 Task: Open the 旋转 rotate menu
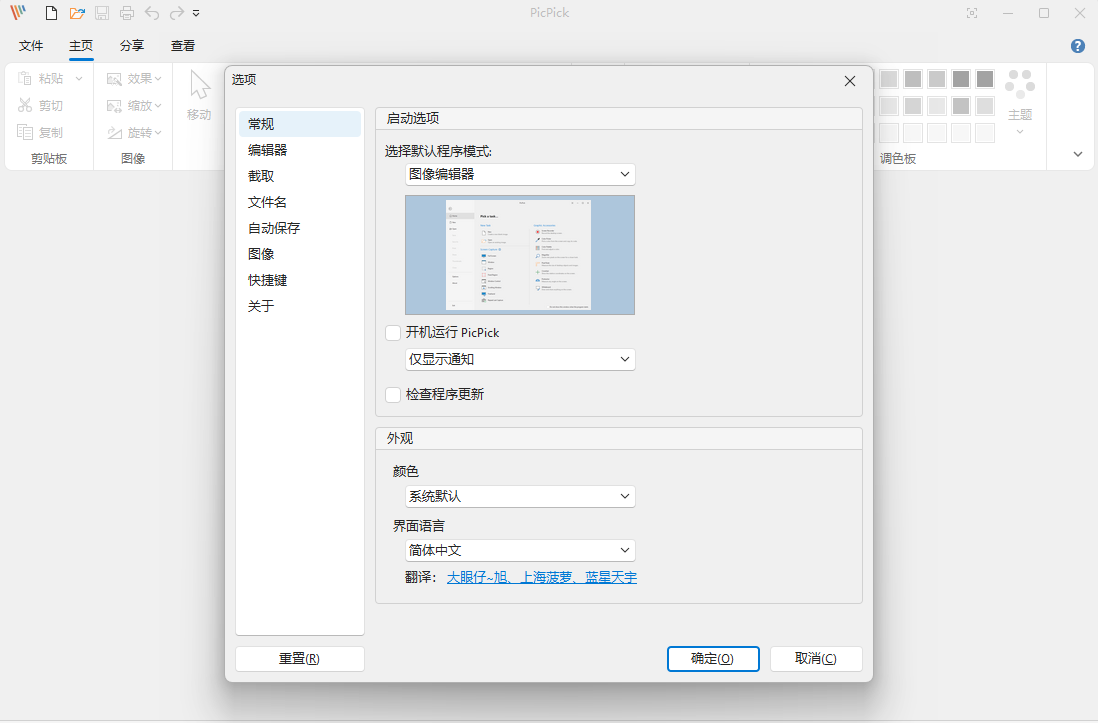point(134,132)
